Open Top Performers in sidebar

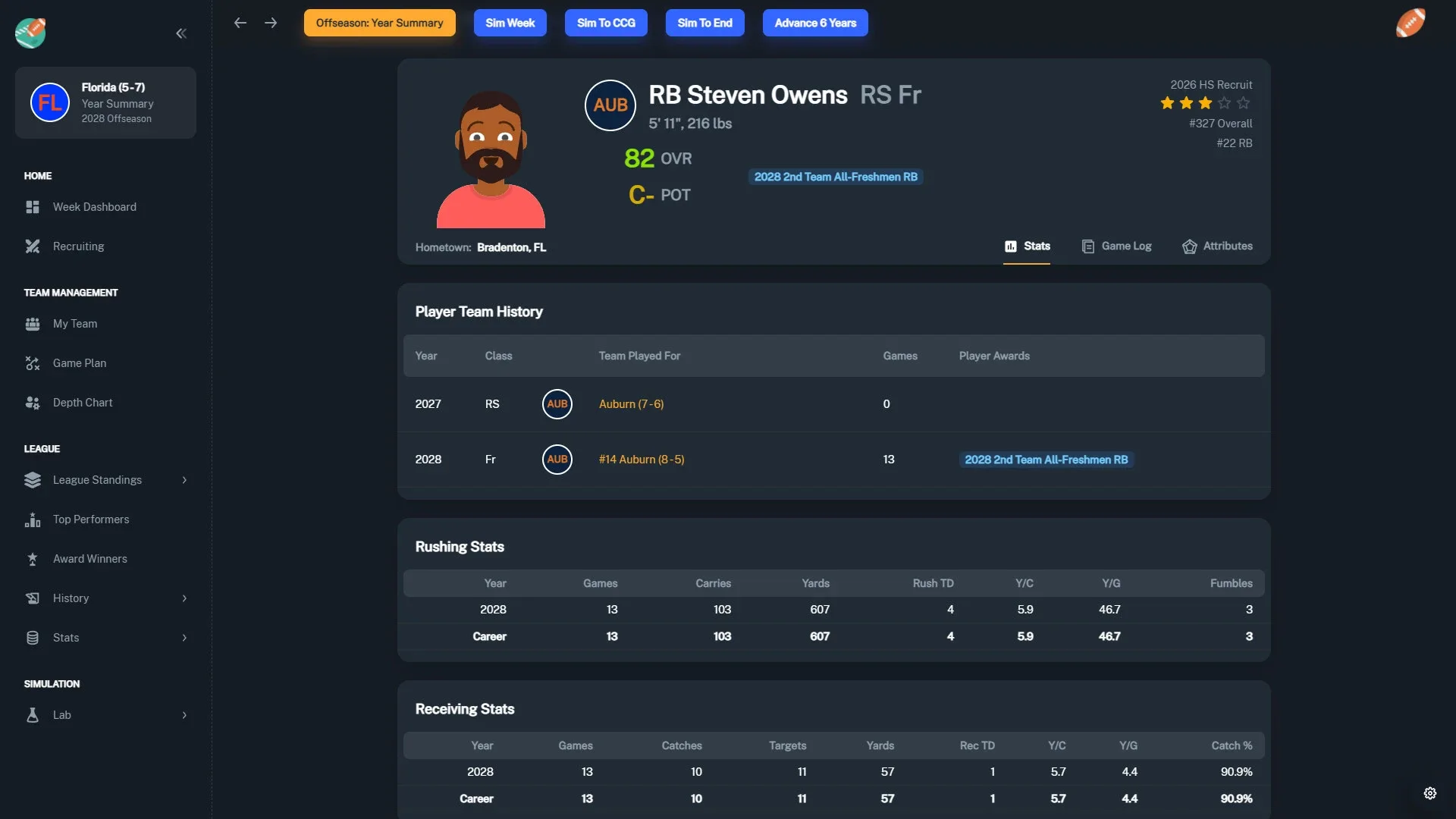(x=91, y=519)
